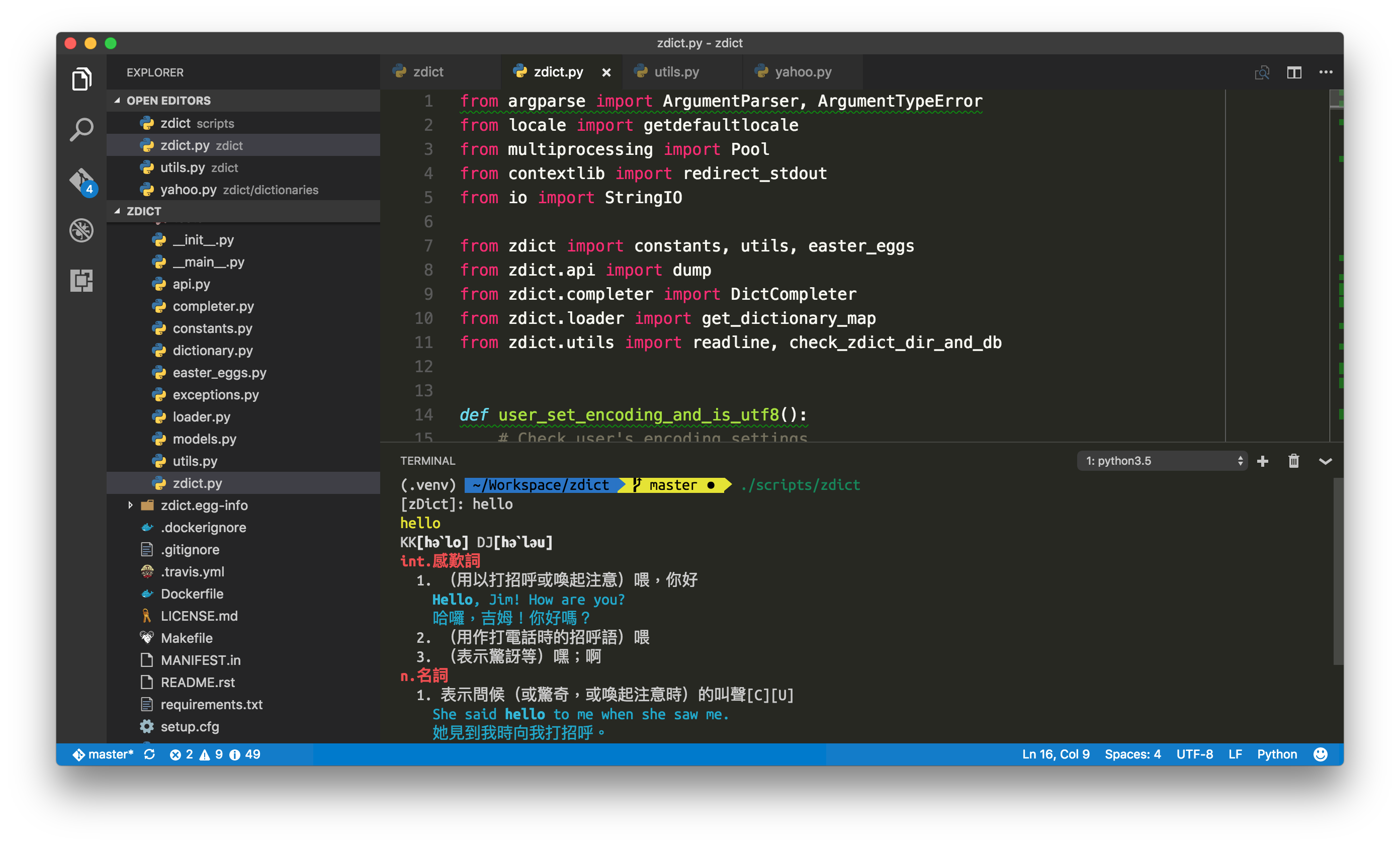The width and height of the screenshot is (1400, 846).
Task: Open the .dockerignore file
Action: [x=243, y=527]
